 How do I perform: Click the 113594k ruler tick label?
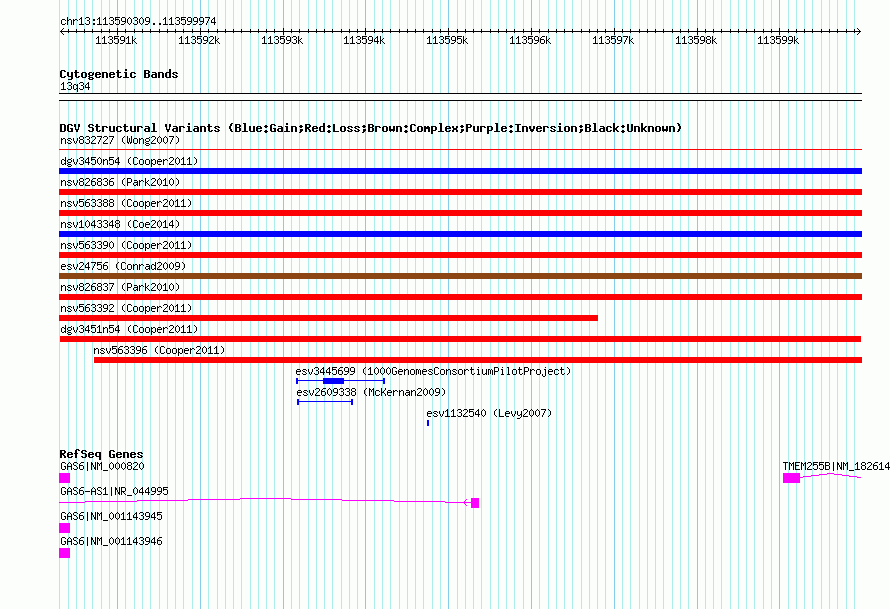[364, 41]
